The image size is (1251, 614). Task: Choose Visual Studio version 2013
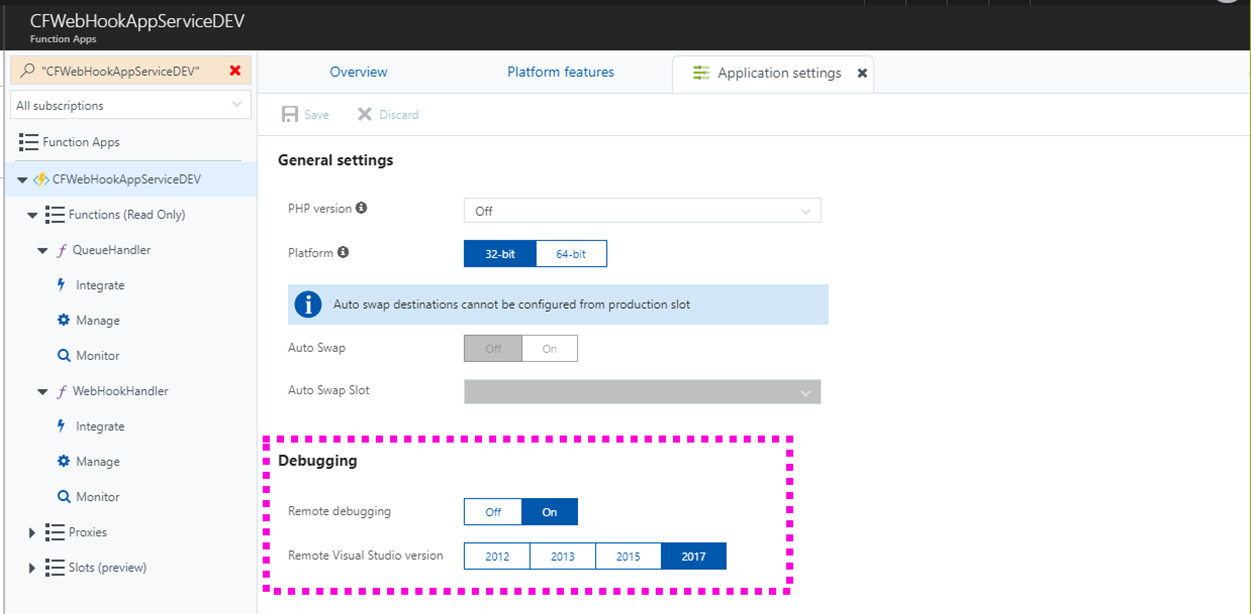[x=563, y=556]
